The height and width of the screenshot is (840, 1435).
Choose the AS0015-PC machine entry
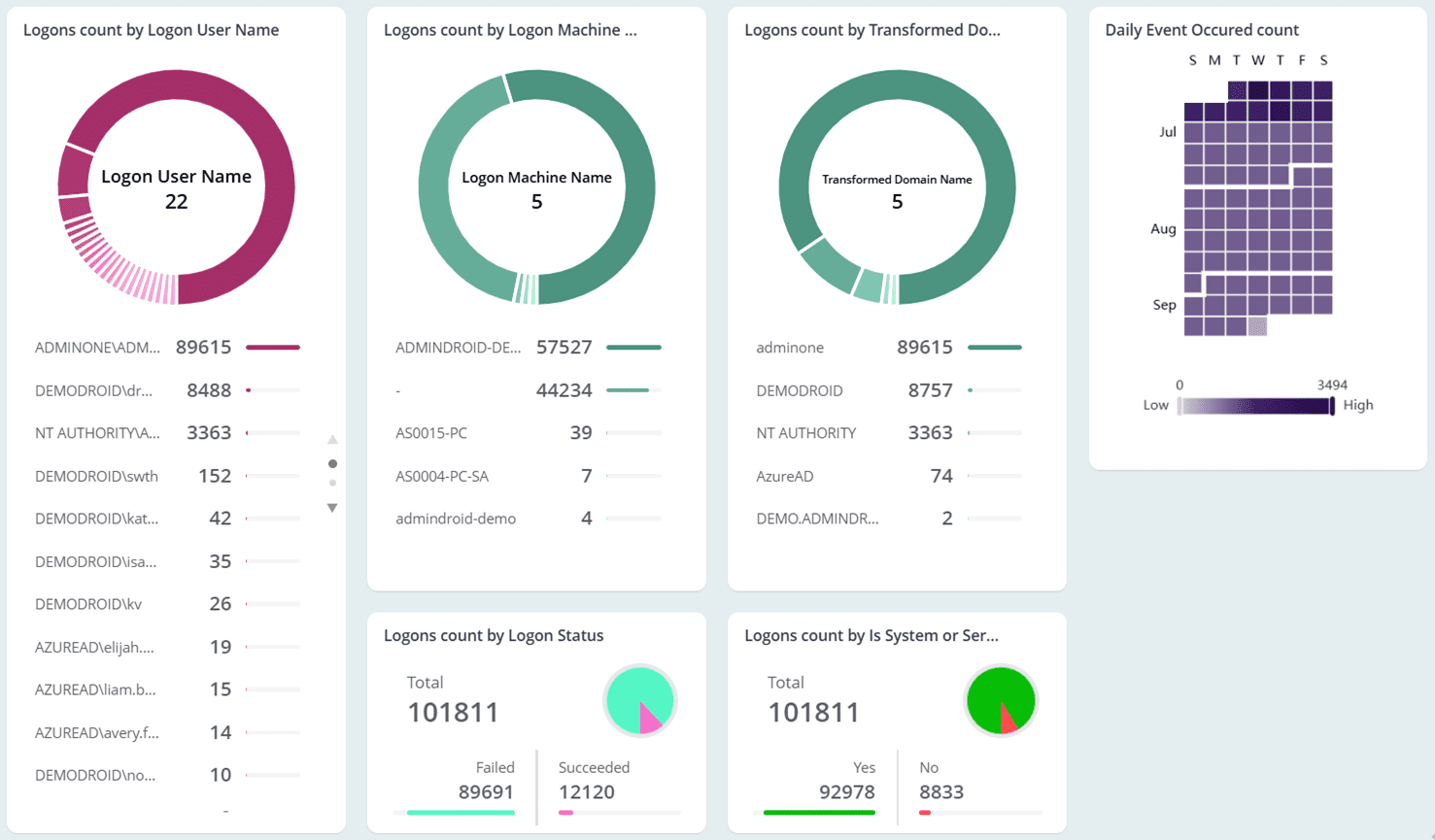431,433
